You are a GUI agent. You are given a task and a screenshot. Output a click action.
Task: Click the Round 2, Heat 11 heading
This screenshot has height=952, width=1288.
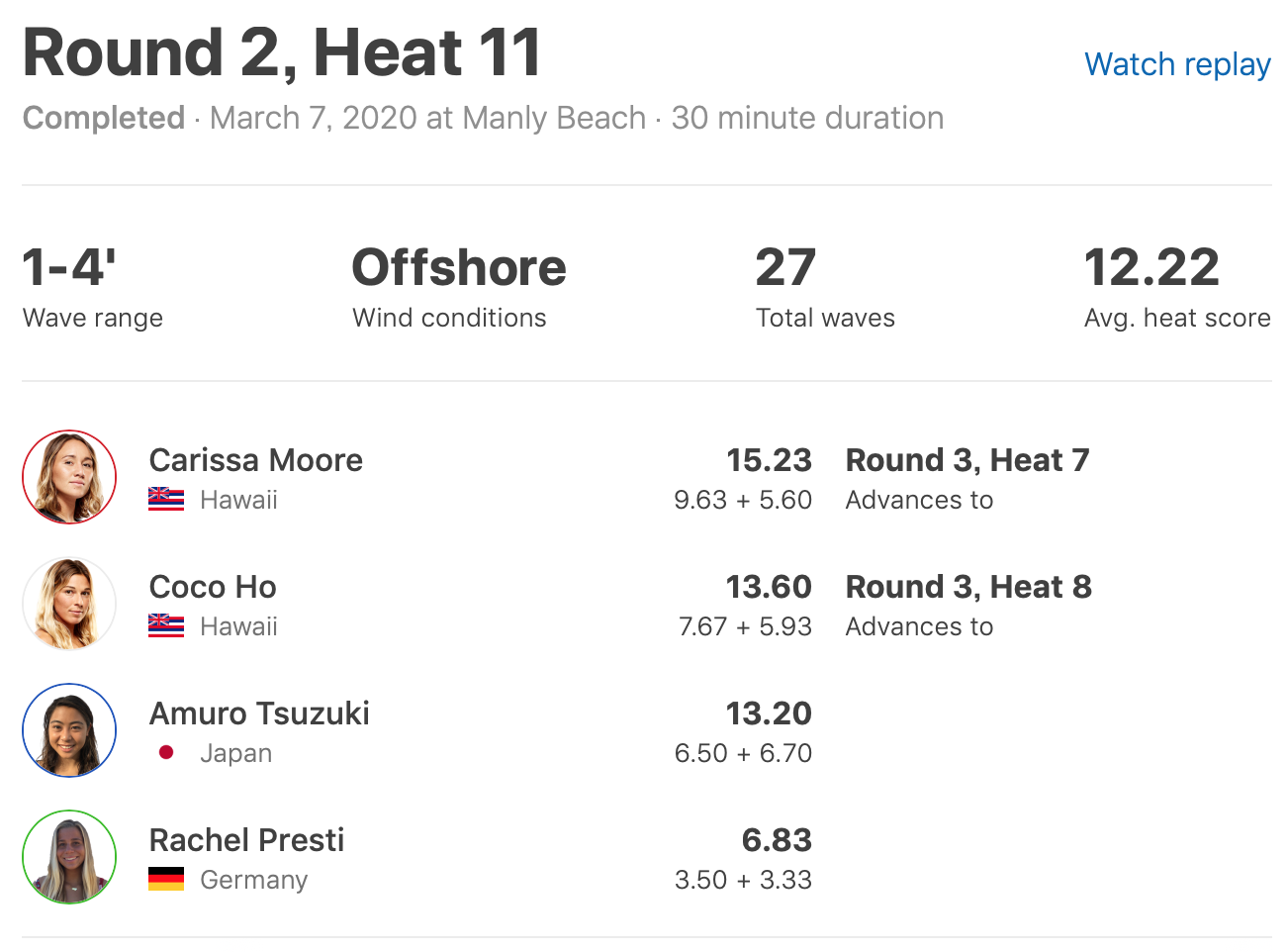pyautogui.click(x=282, y=52)
